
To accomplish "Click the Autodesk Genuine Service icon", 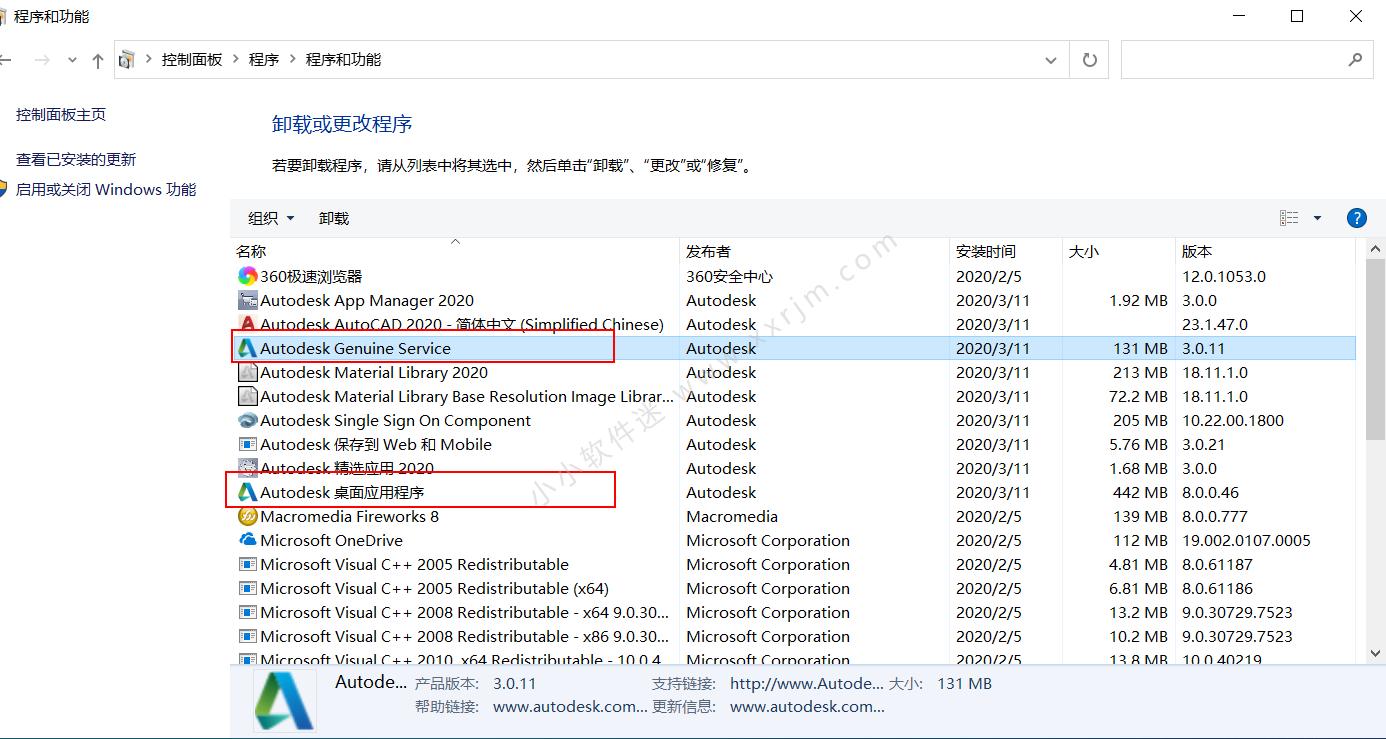I will tap(248, 348).
